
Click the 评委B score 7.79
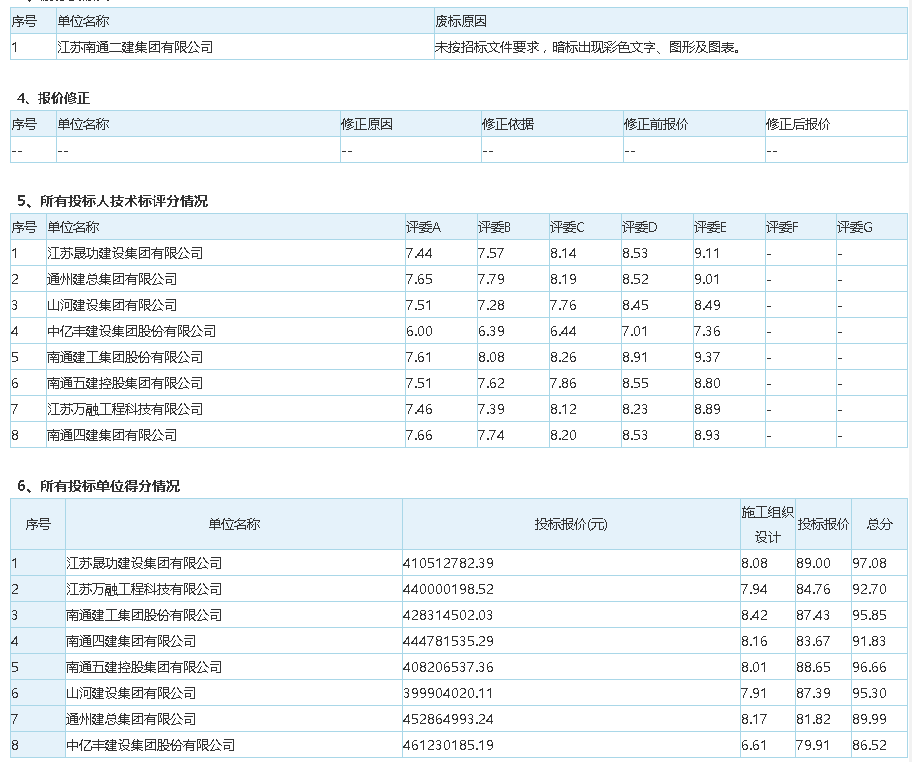click(491, 279)
